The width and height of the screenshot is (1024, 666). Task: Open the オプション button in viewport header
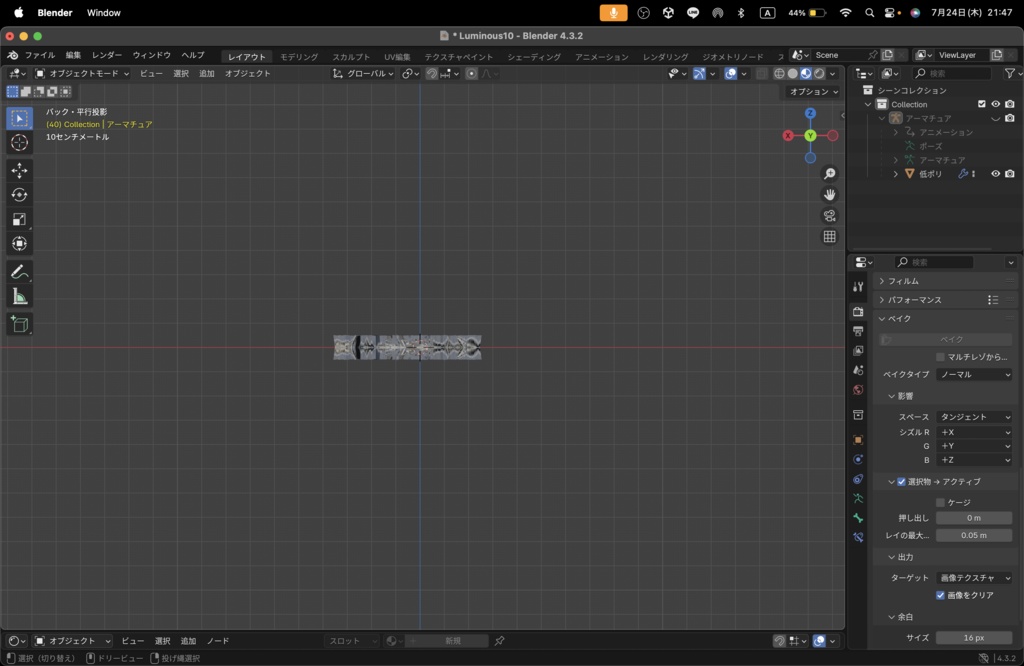814,91
